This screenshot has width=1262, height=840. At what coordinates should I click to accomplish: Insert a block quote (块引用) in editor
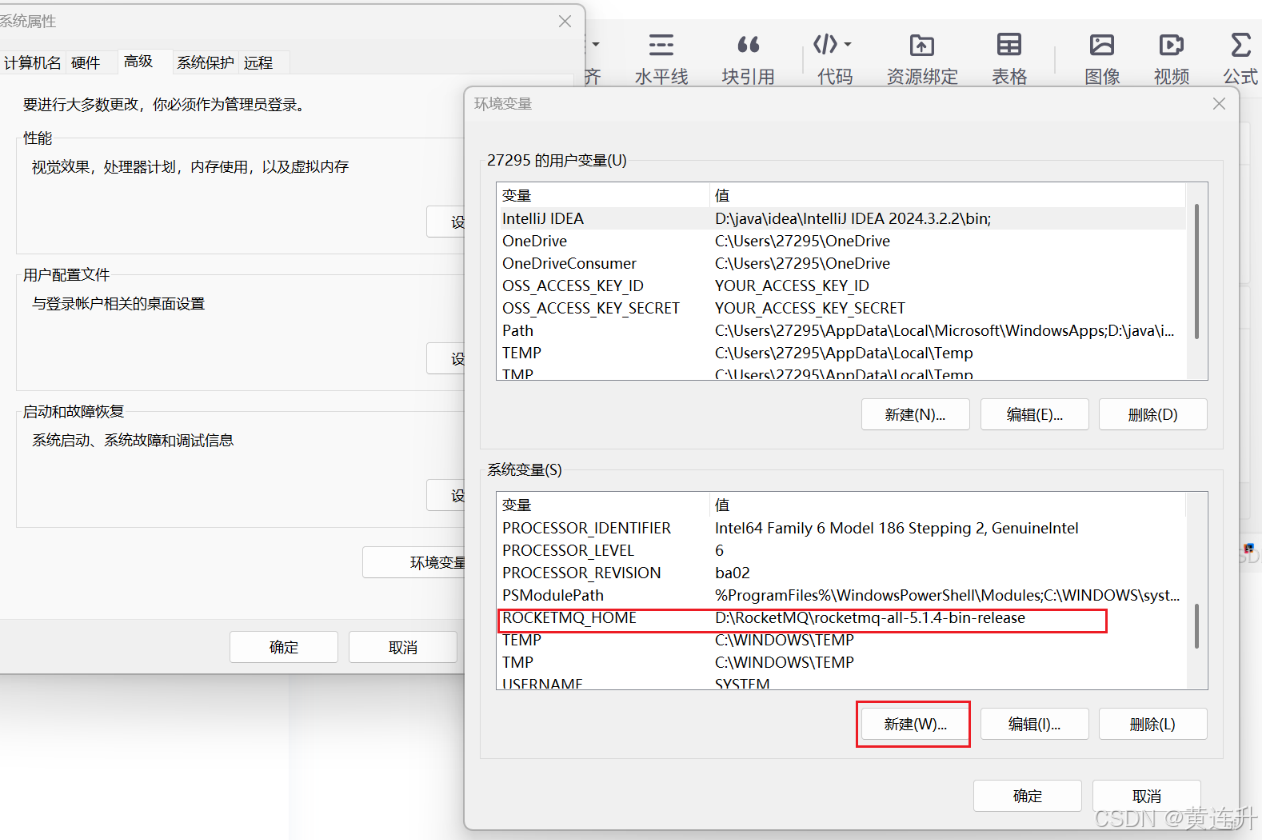748,59
